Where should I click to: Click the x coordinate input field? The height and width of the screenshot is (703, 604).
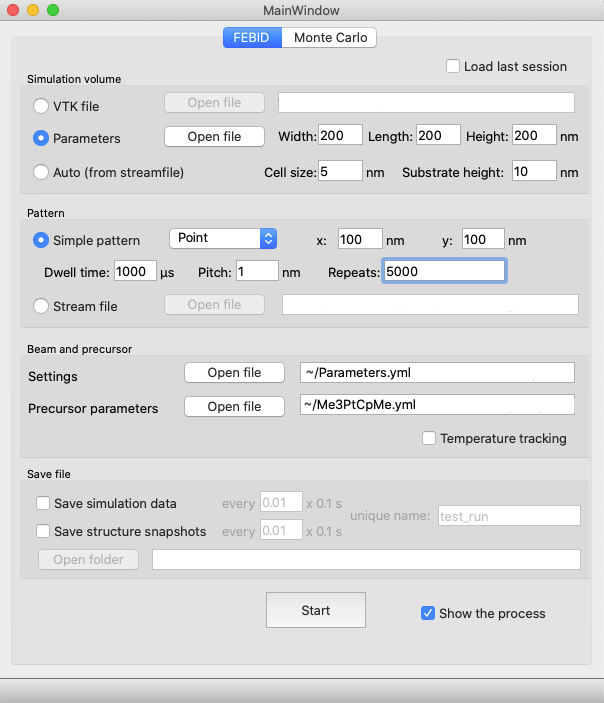pyautogui.click(x=360, y=239)
